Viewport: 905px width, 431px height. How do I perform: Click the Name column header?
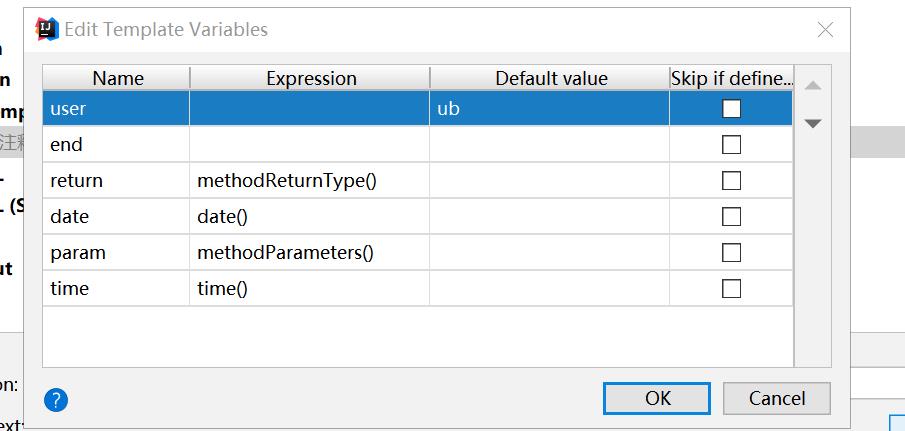pyautogui.click(x=117, y=78)
